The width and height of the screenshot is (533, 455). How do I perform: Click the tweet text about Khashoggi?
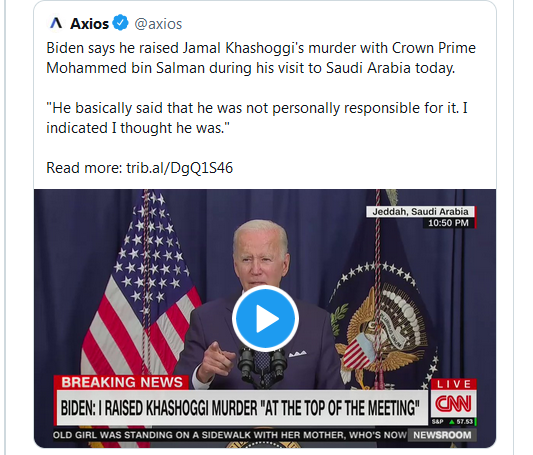(x=261, y=58)
